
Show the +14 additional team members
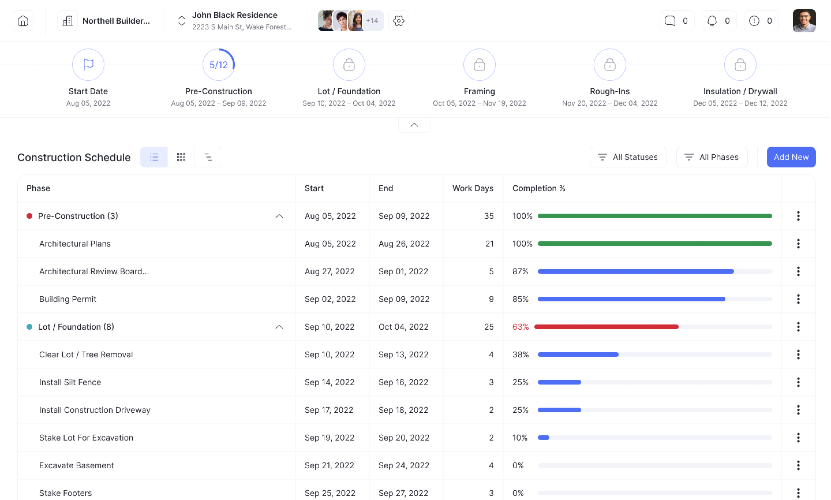point(373,21)
